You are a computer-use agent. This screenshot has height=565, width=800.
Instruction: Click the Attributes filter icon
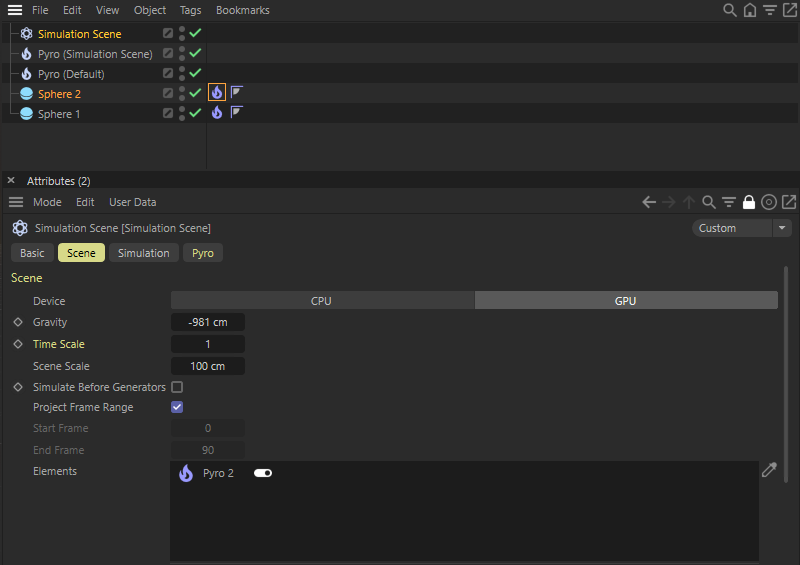pos(729,202)
